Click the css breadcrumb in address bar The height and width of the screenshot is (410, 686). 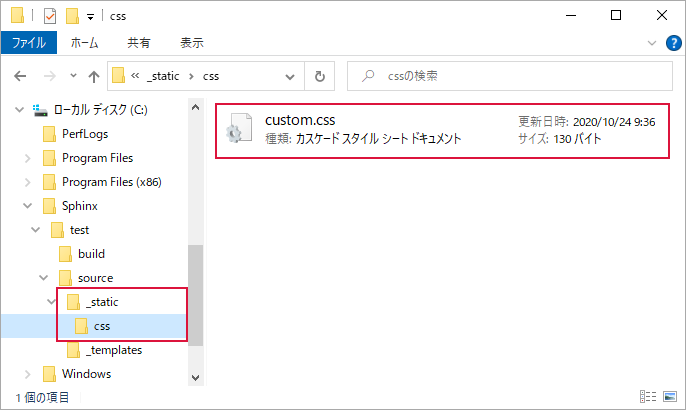[x=210, y=76]
